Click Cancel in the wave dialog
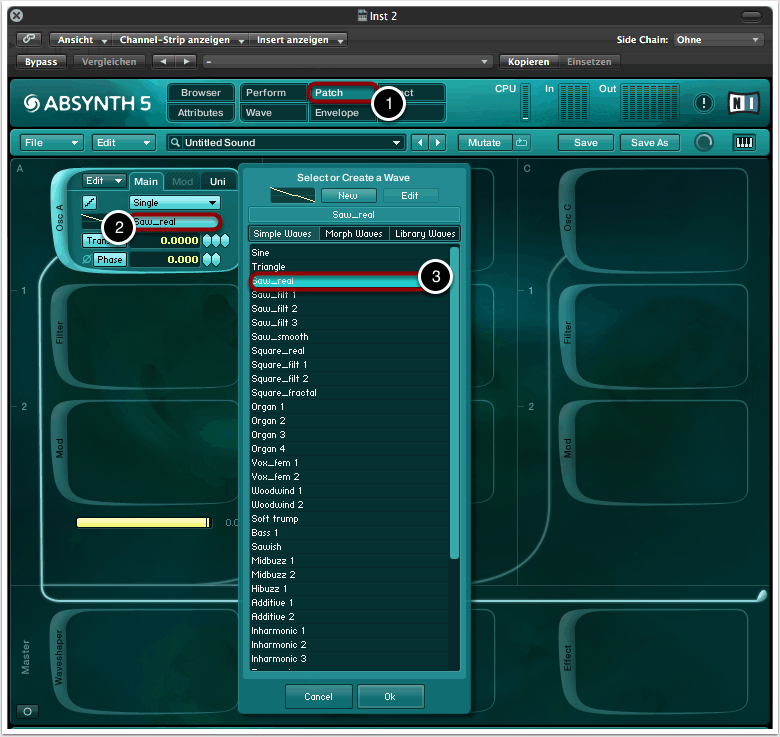 tap(318, 696)
